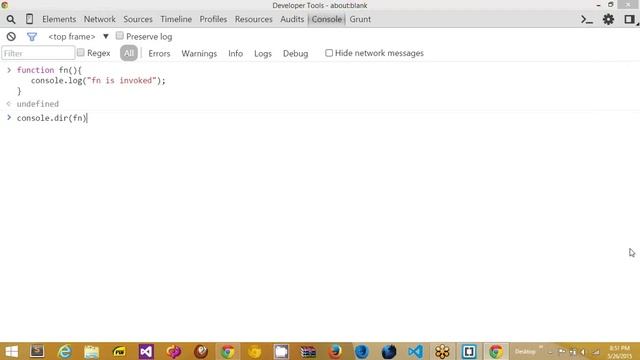The image size is (640, 360).
Task: Click the Desktop toolbar label on taskbar
Action: (x=525, y=351)
